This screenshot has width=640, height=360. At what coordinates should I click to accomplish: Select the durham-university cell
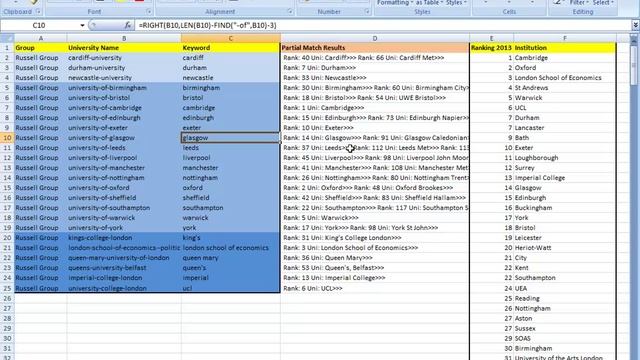click(x=124, y=68)
